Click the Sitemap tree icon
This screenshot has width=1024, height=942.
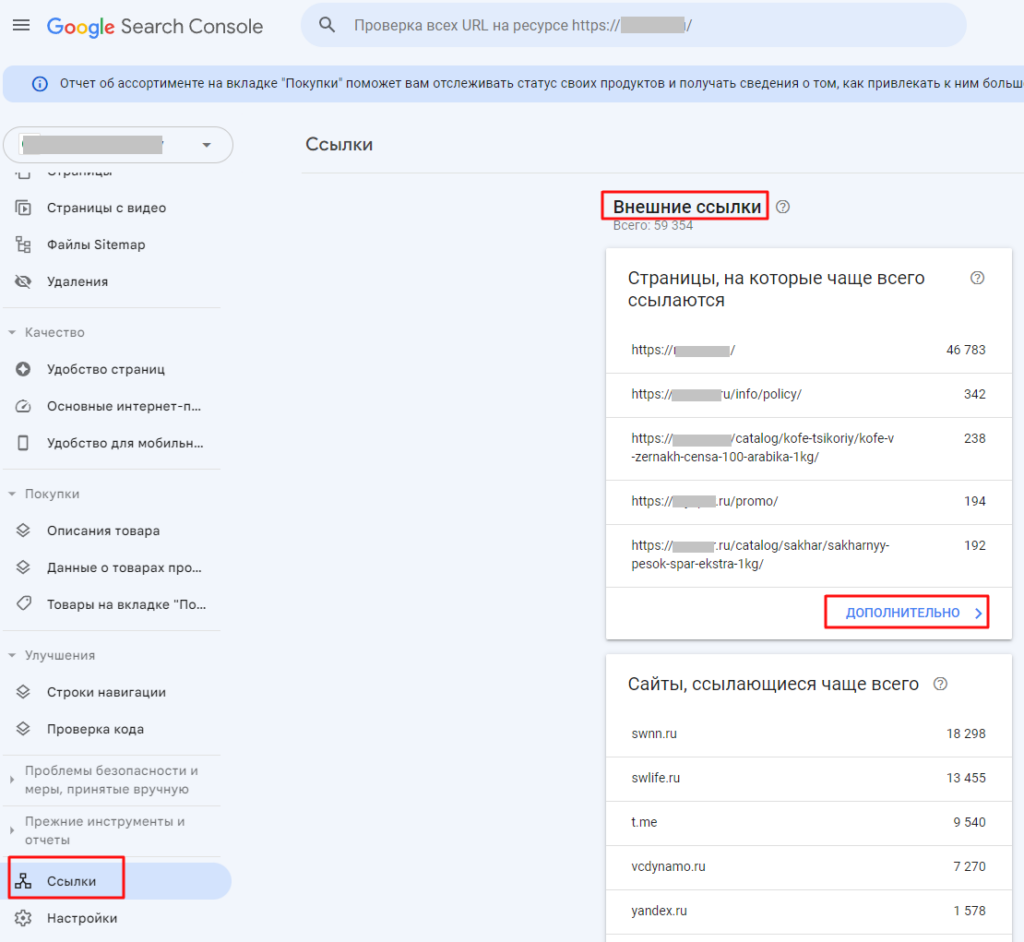click(23, 244)
